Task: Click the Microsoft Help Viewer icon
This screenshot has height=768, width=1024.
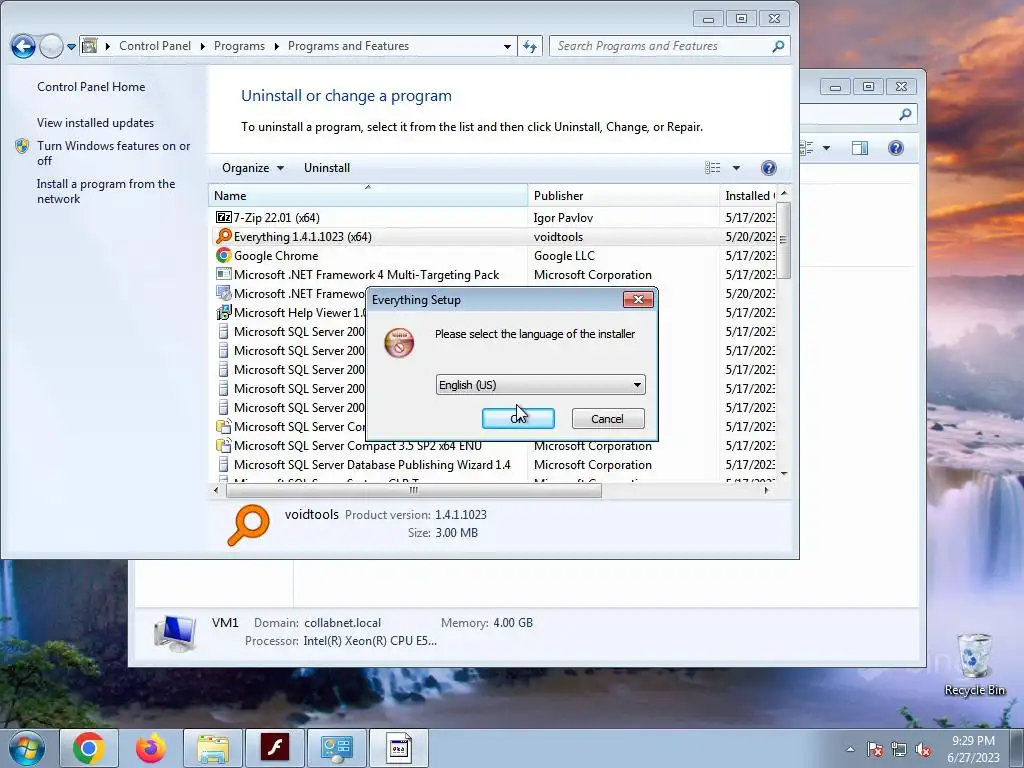Action: (223, 312)
